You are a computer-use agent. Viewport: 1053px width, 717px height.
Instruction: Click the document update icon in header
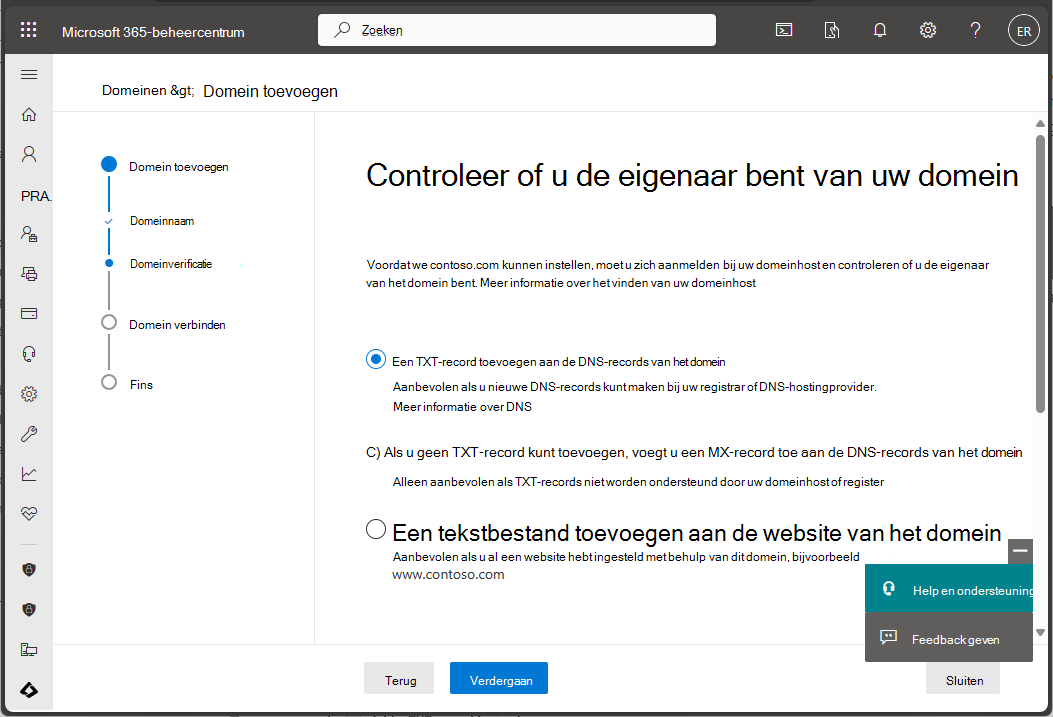click(x=831, y=30)
